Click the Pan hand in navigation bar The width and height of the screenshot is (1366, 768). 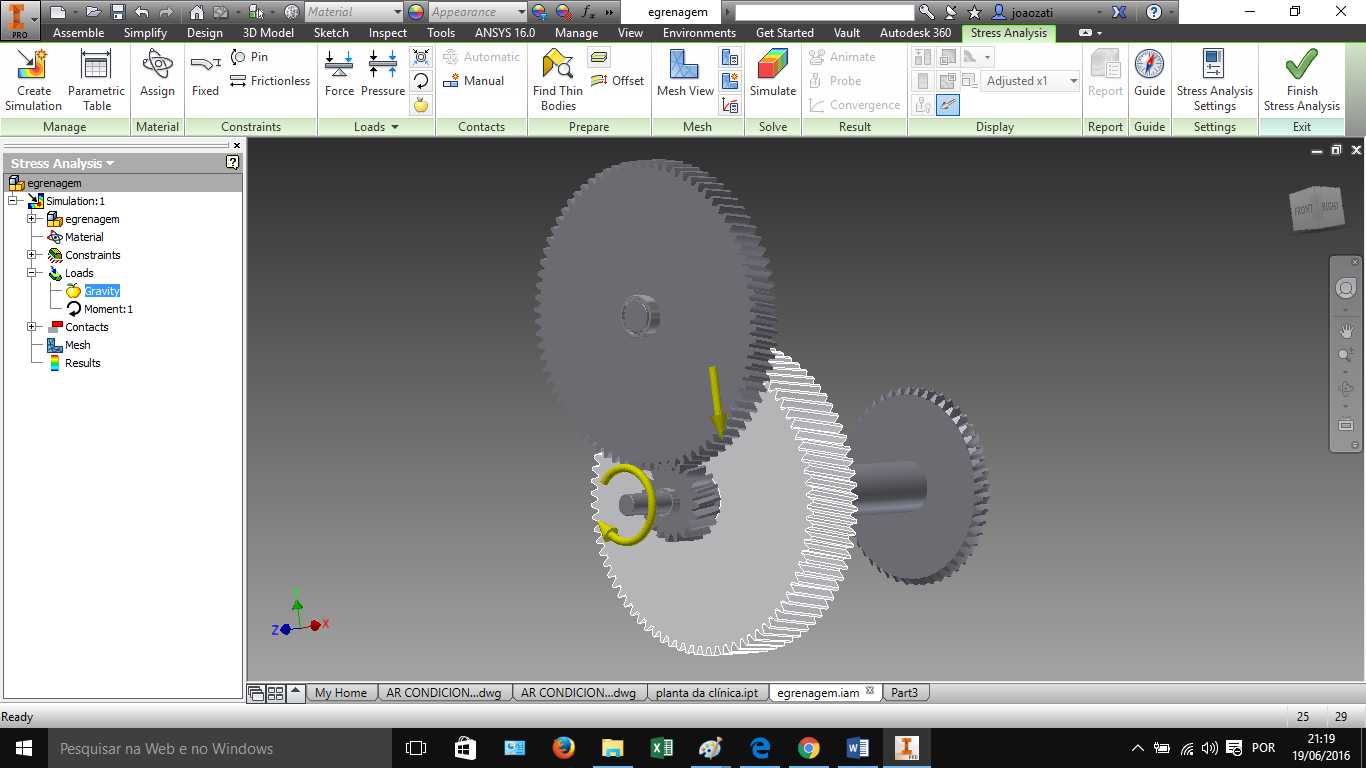(x=1346, y=330)
